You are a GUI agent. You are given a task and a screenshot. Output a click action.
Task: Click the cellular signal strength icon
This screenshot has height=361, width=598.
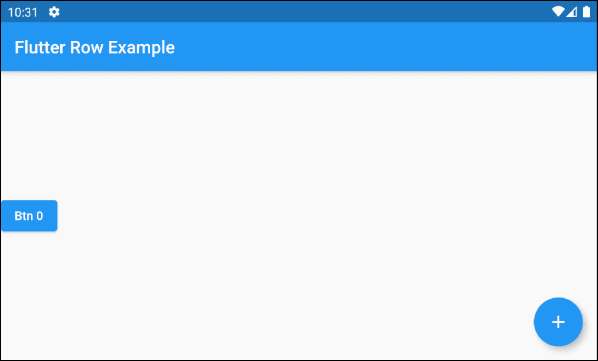pyautogui.click(x=571, y=12)
